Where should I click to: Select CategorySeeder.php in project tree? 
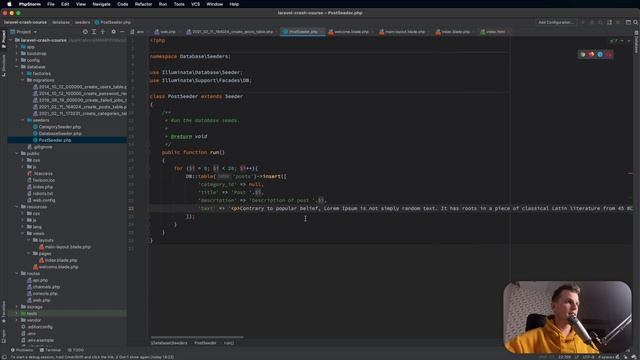(60, 127)
